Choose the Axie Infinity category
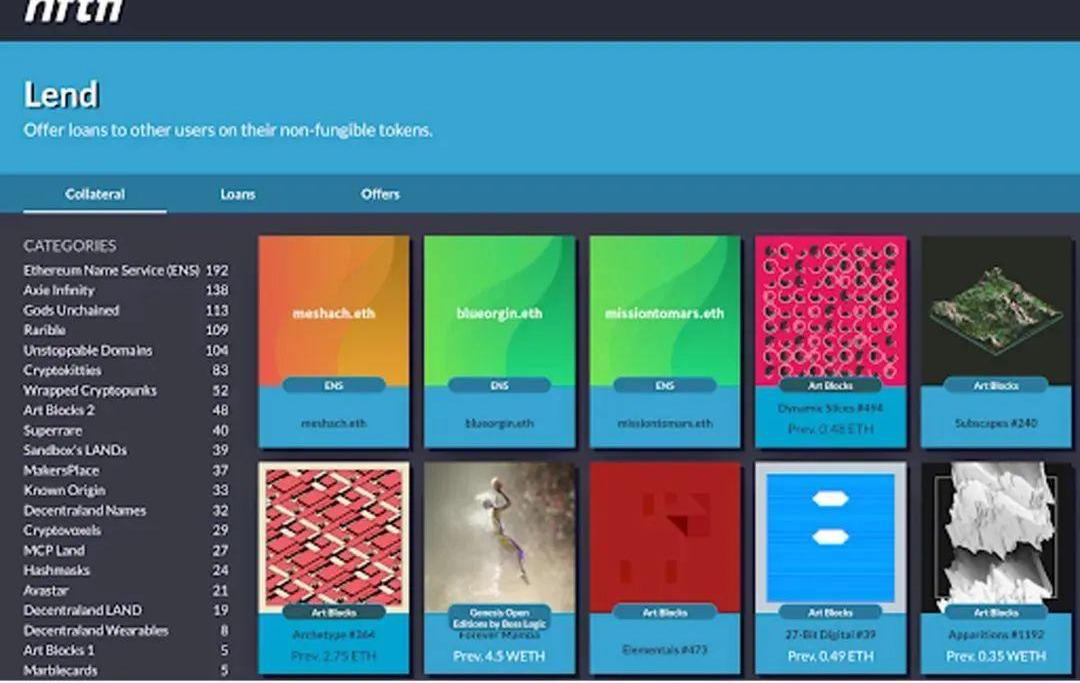Image resolution: width=1080 pixels, height=683 pixels. point(59,290)
